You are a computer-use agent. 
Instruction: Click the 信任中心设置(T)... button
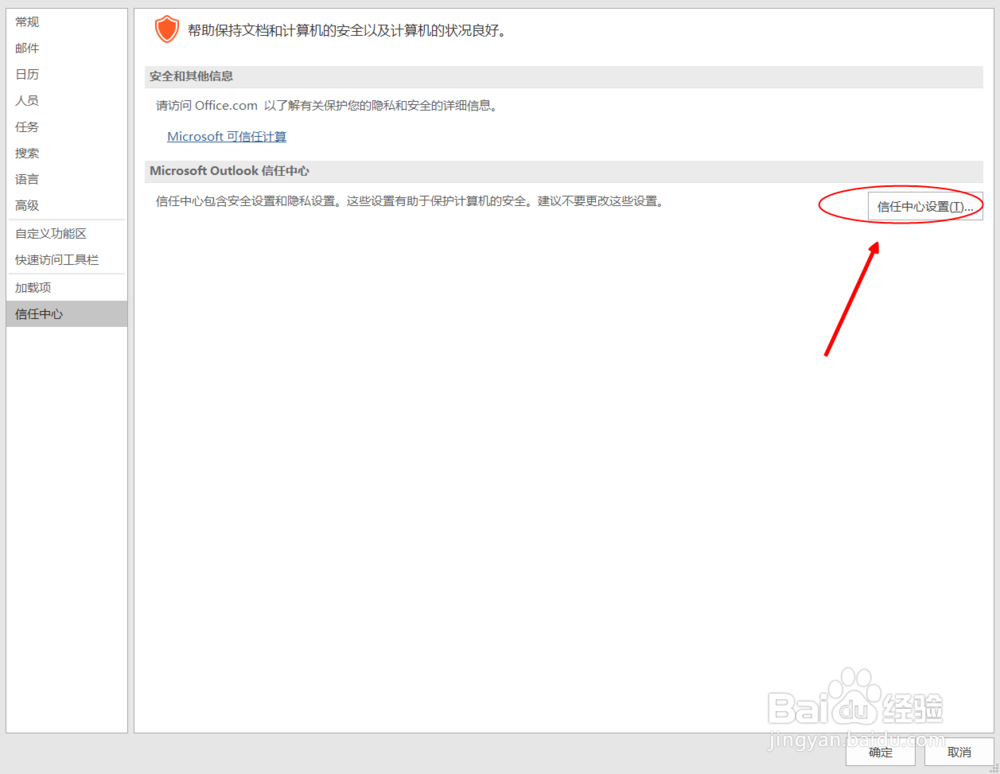925,207
